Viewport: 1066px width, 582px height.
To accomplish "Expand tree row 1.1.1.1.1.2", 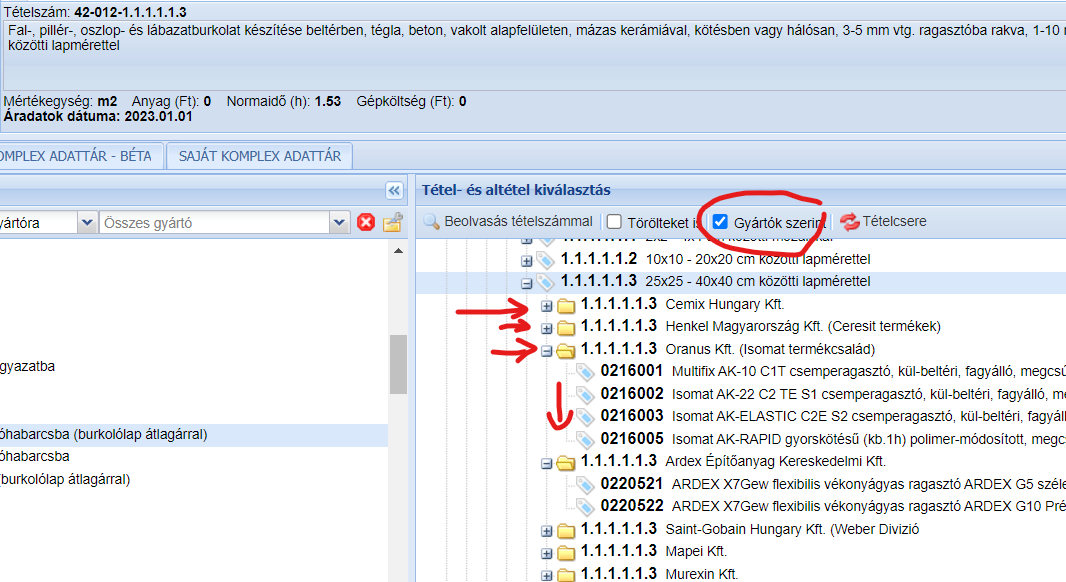I will (x=526, y=260).
